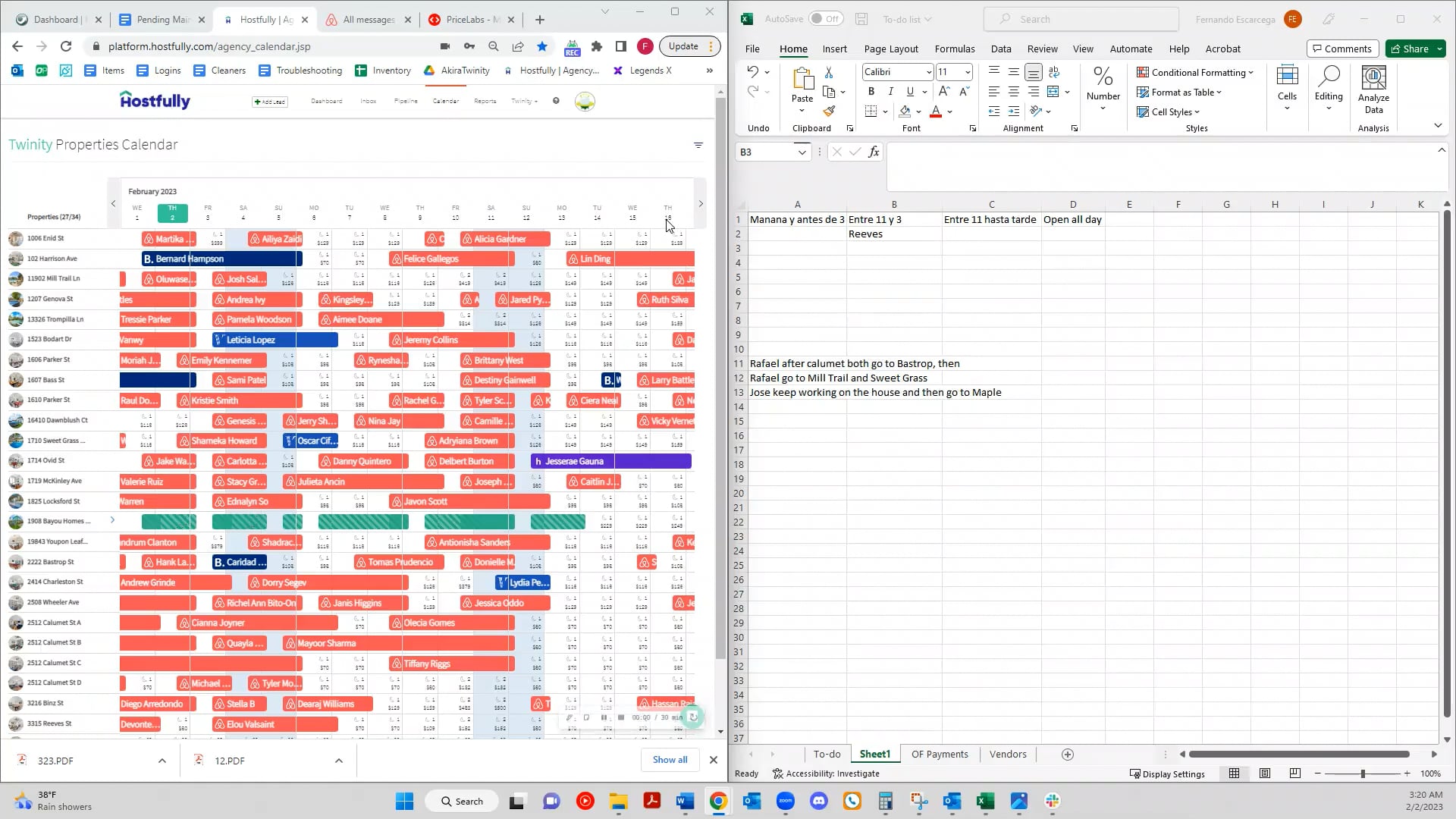This screenshot has width=1456, height=819.
Task: Click the Add listing button on Hostfully
Action: point(270,100)
